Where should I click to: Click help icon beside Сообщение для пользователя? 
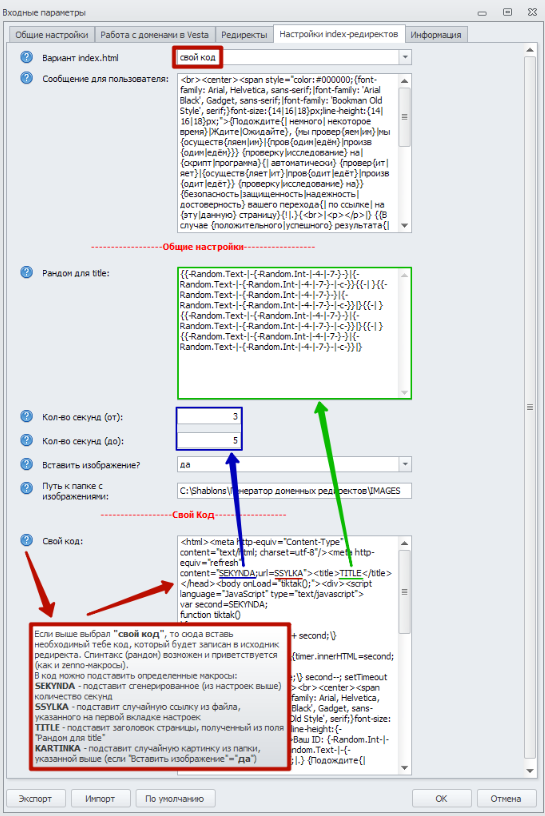pos(27,79)
